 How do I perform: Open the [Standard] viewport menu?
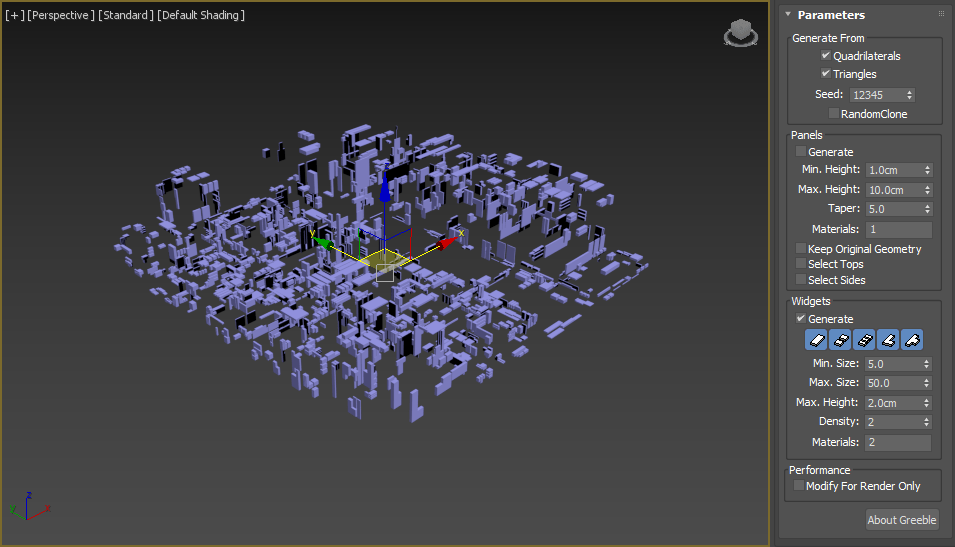(126, 15)
